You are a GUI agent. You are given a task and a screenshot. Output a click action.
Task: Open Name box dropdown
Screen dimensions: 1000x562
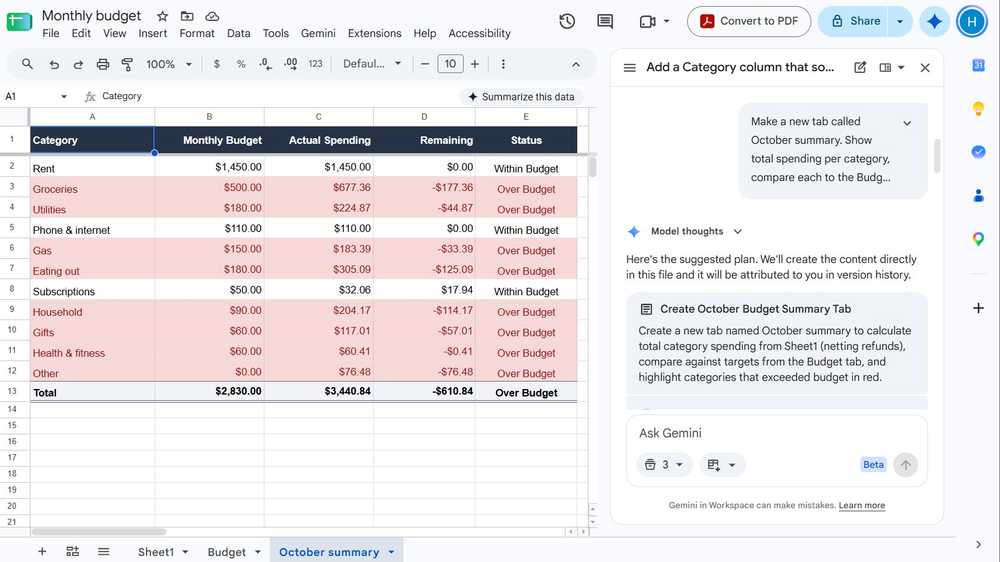(x=64, y=96)
